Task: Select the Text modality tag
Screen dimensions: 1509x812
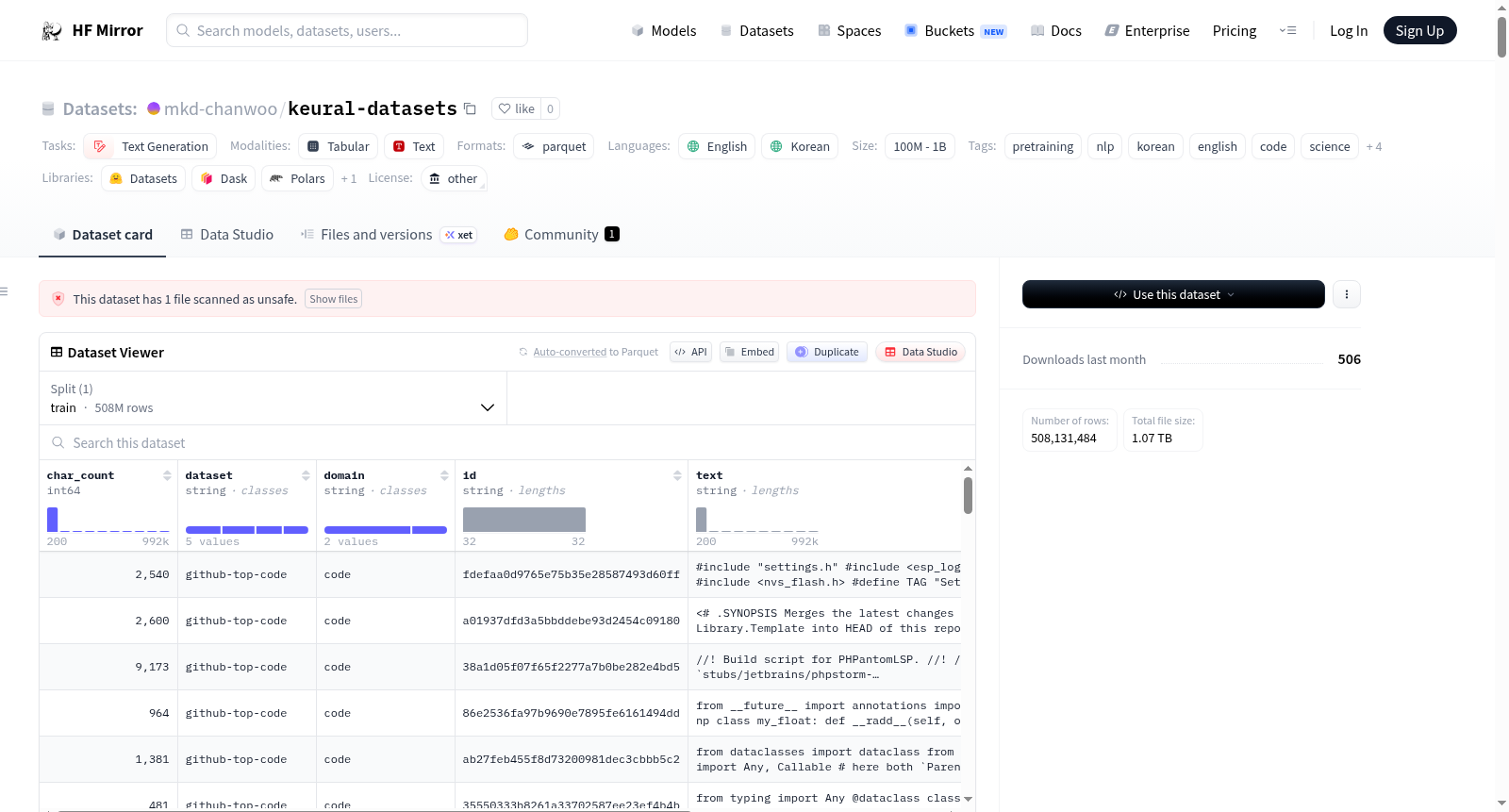Action: 414,146
